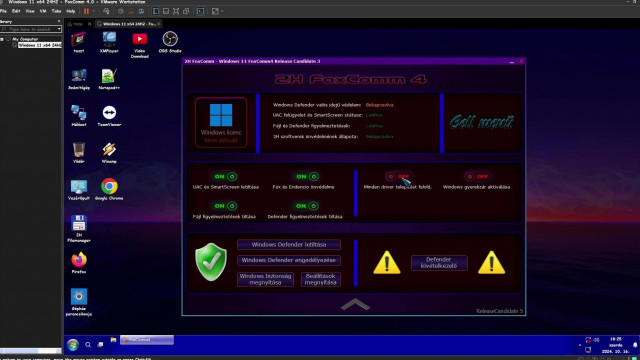Screen dimensions: 640x360
Task: Open Google Chrome desktop icon
Action: pos(109,189)
